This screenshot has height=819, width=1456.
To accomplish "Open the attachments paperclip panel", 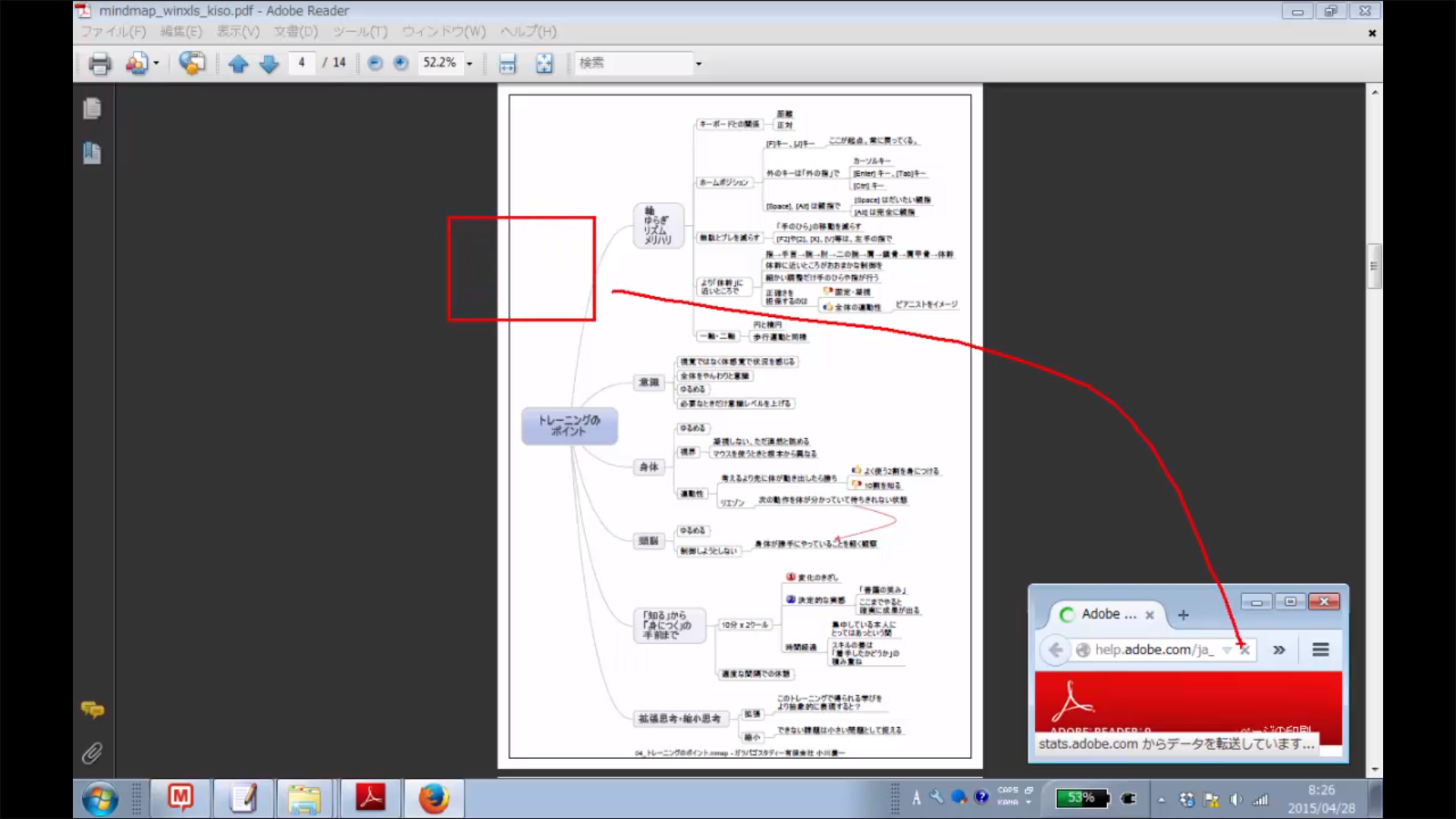I will 92,753.
